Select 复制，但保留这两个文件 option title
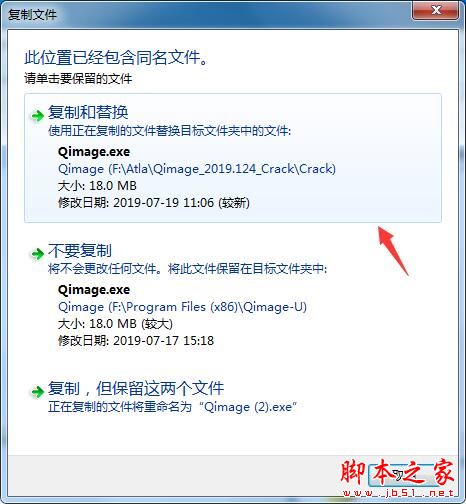Viewport: 466px width, 504px height. tap(136, 388)
